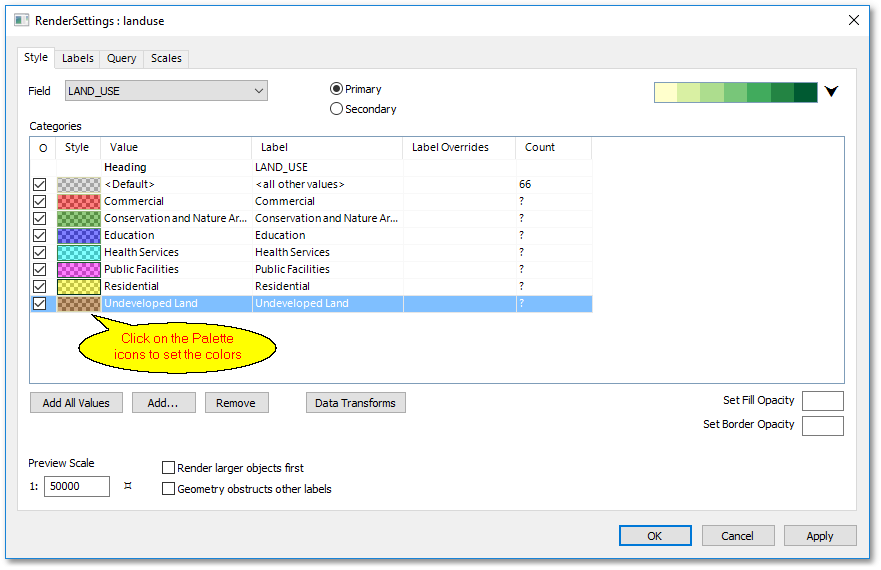This screenshot has height=570, width=881.
Task: Click the Set Fill Opacity input box
Action: (823, 401)
